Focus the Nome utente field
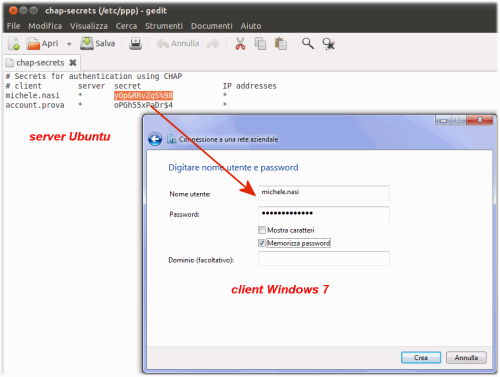 click(x=324, y=193)
